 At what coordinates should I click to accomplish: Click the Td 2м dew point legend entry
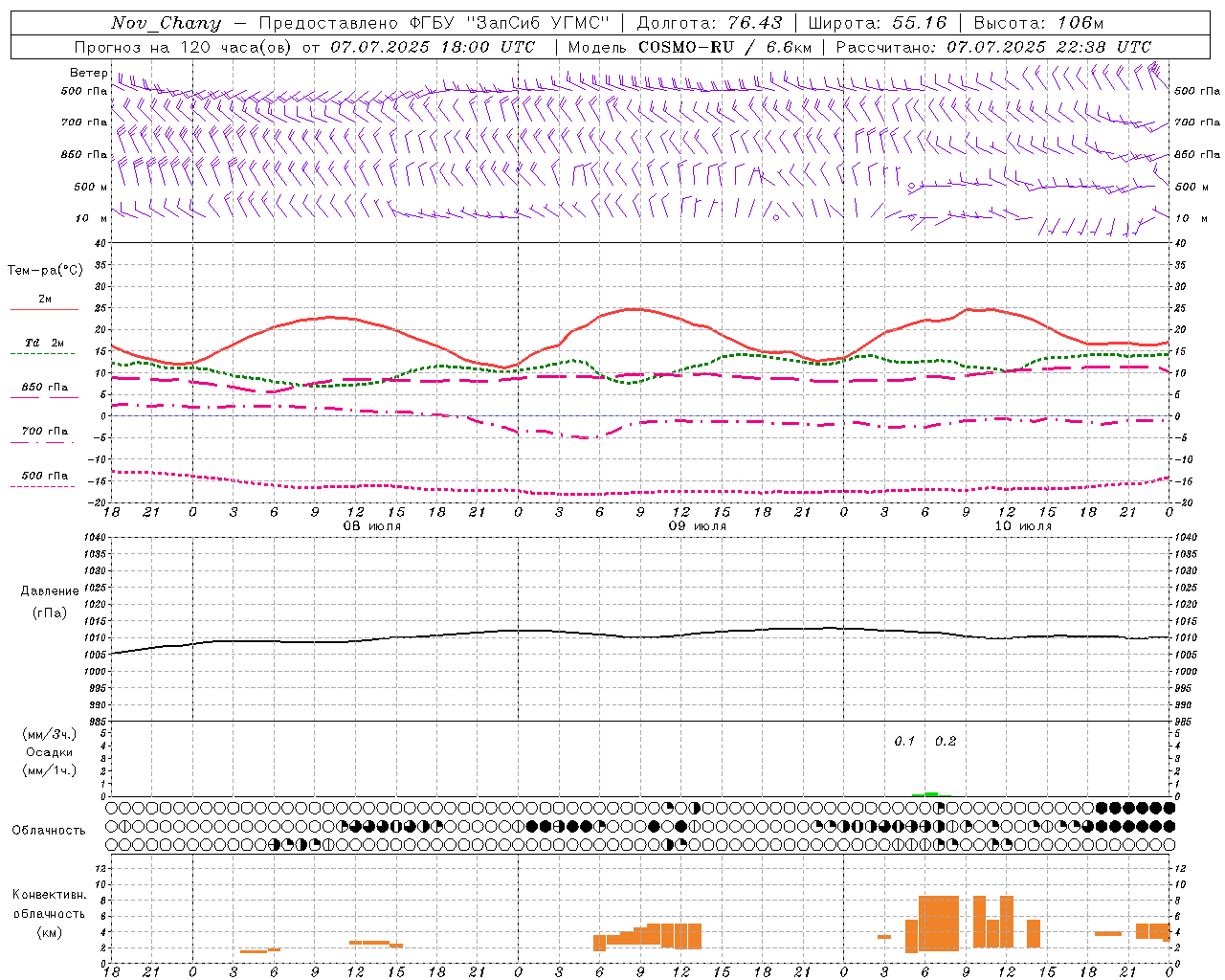coord(44,346)
